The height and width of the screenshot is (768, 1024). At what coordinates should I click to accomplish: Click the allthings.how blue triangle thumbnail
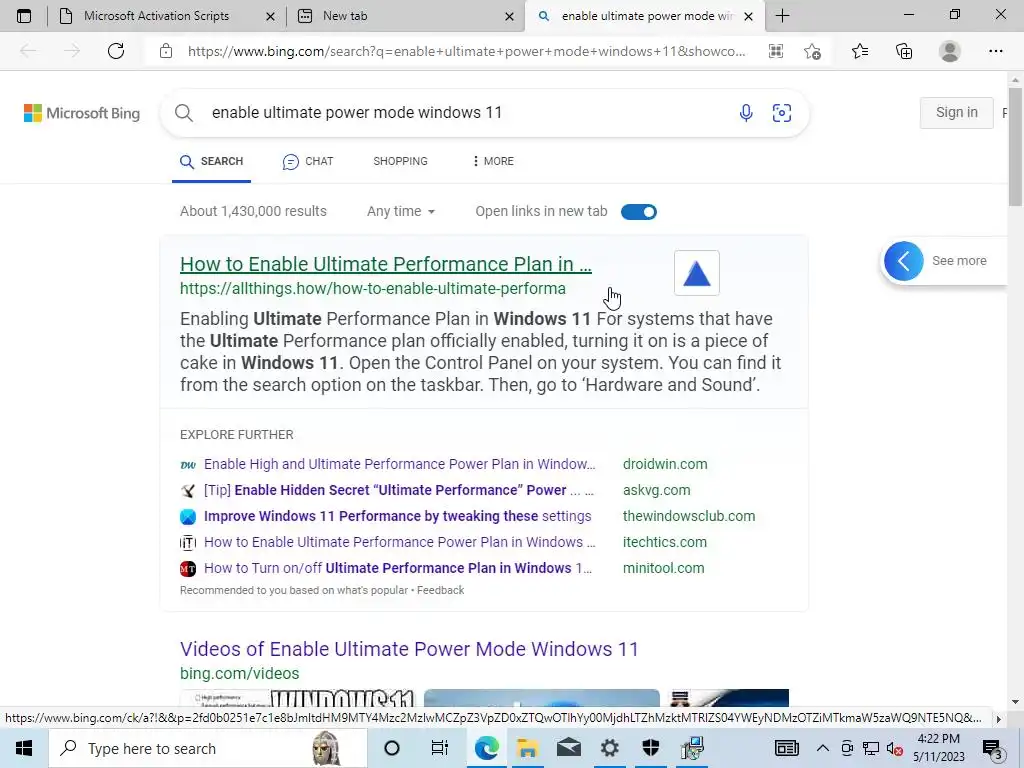[x=697, y=273]
